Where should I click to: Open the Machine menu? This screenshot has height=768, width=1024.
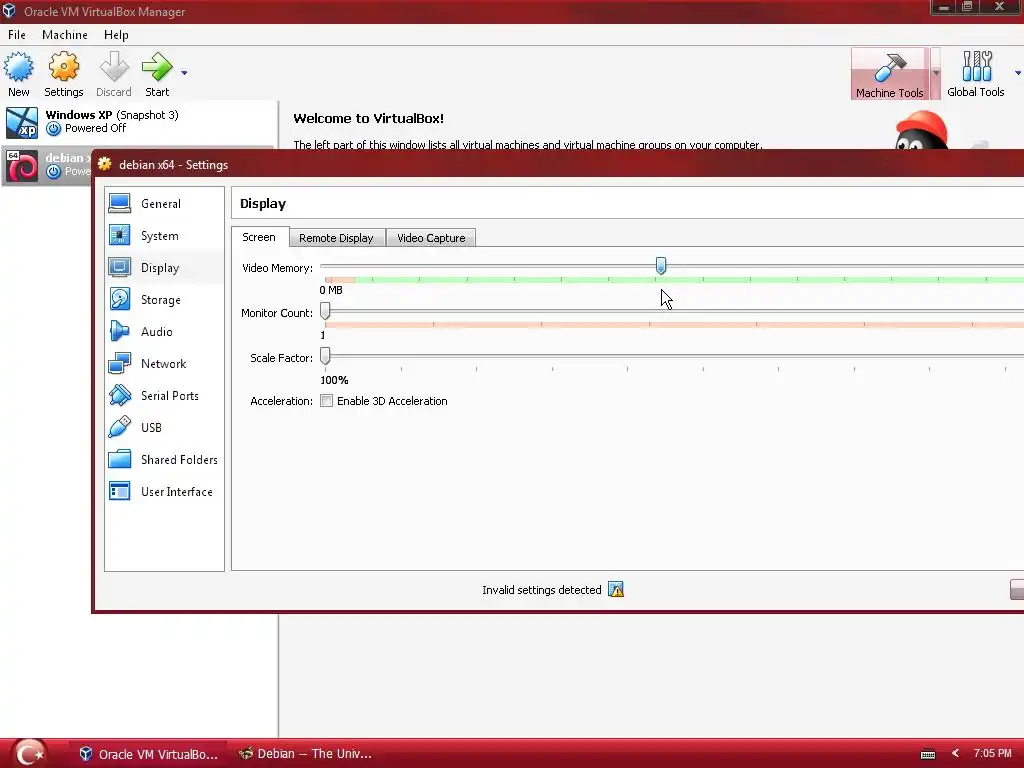[x=65, y=35]
